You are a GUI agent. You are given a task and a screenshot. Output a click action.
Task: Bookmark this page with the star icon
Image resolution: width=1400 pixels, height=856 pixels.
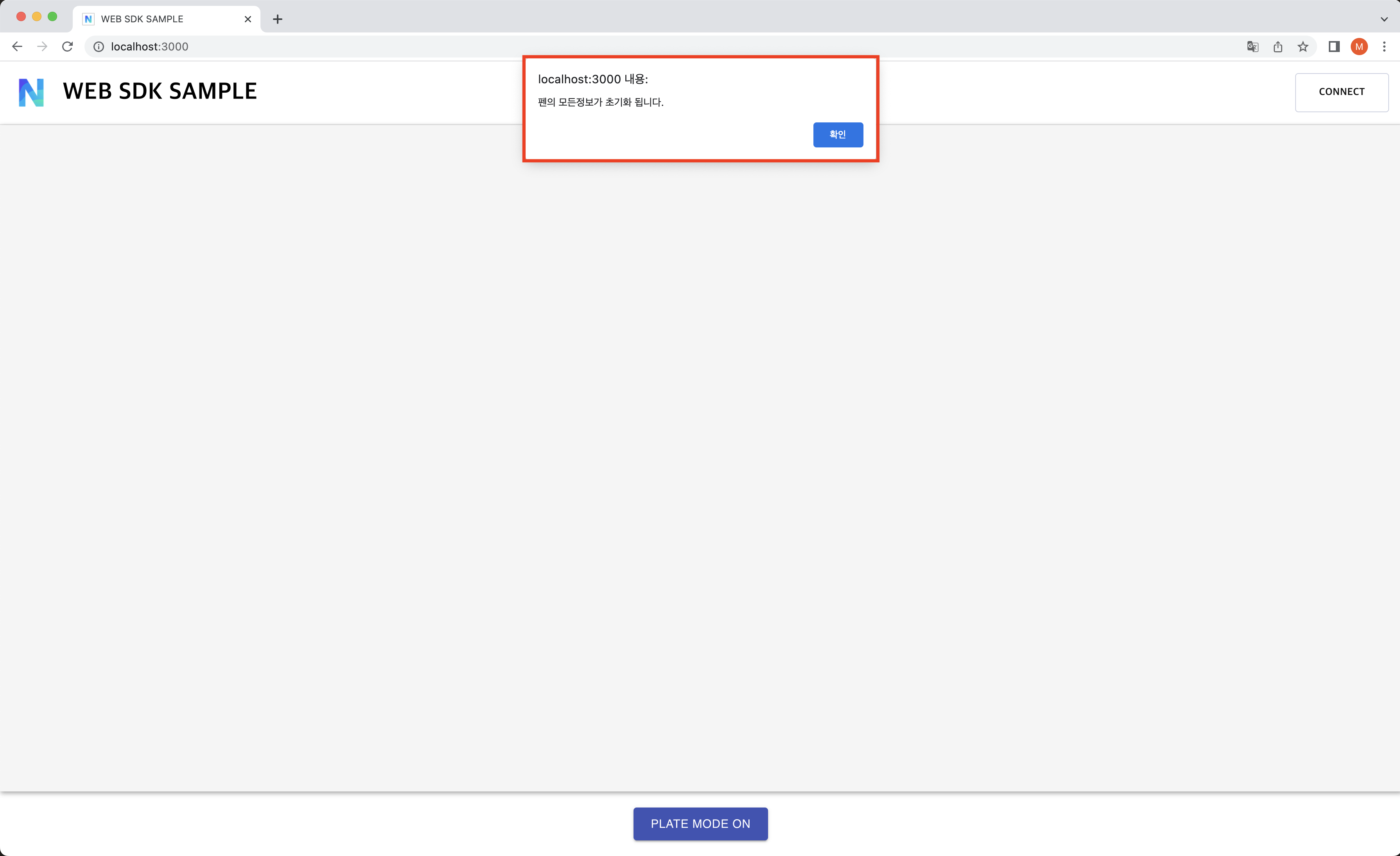(x=1303, y=47)
